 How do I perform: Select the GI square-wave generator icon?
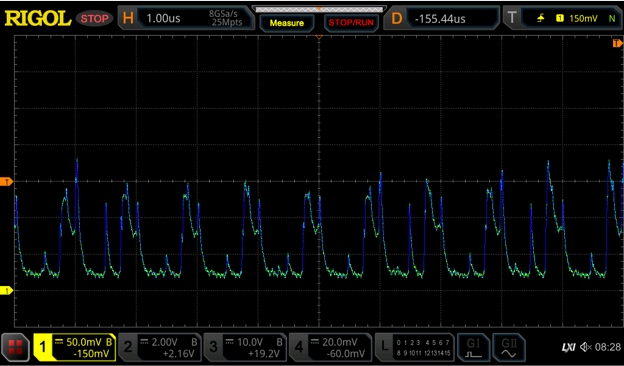[x=473, y=347]
